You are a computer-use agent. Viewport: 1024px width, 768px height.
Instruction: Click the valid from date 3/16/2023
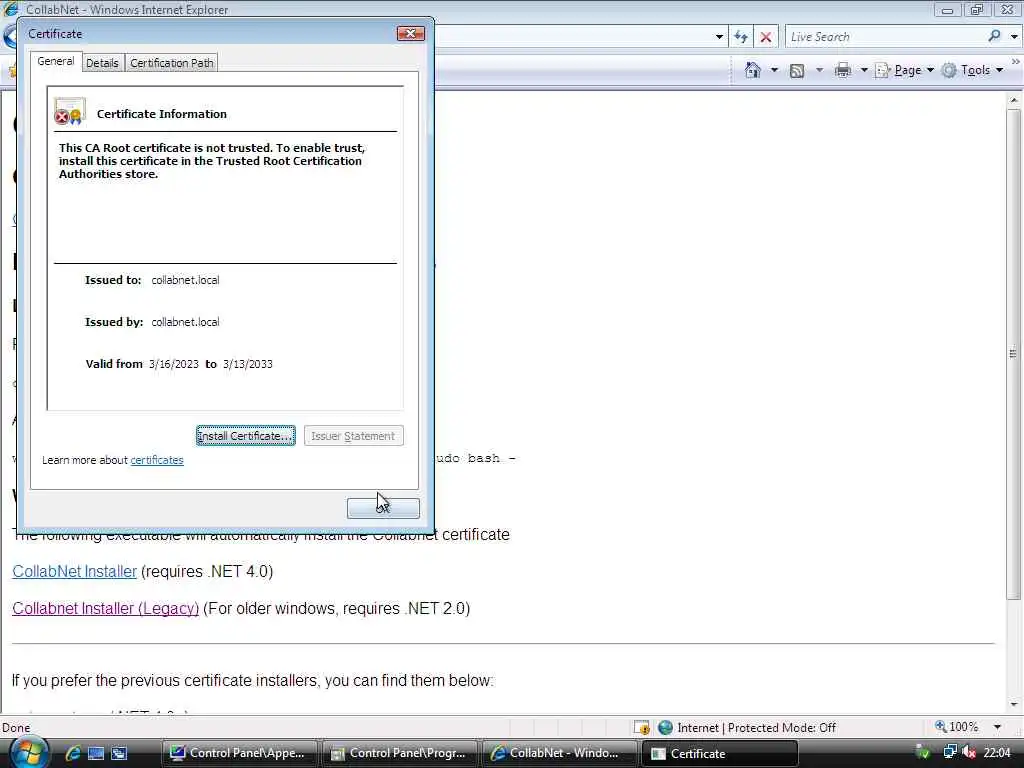pos(174,364)
